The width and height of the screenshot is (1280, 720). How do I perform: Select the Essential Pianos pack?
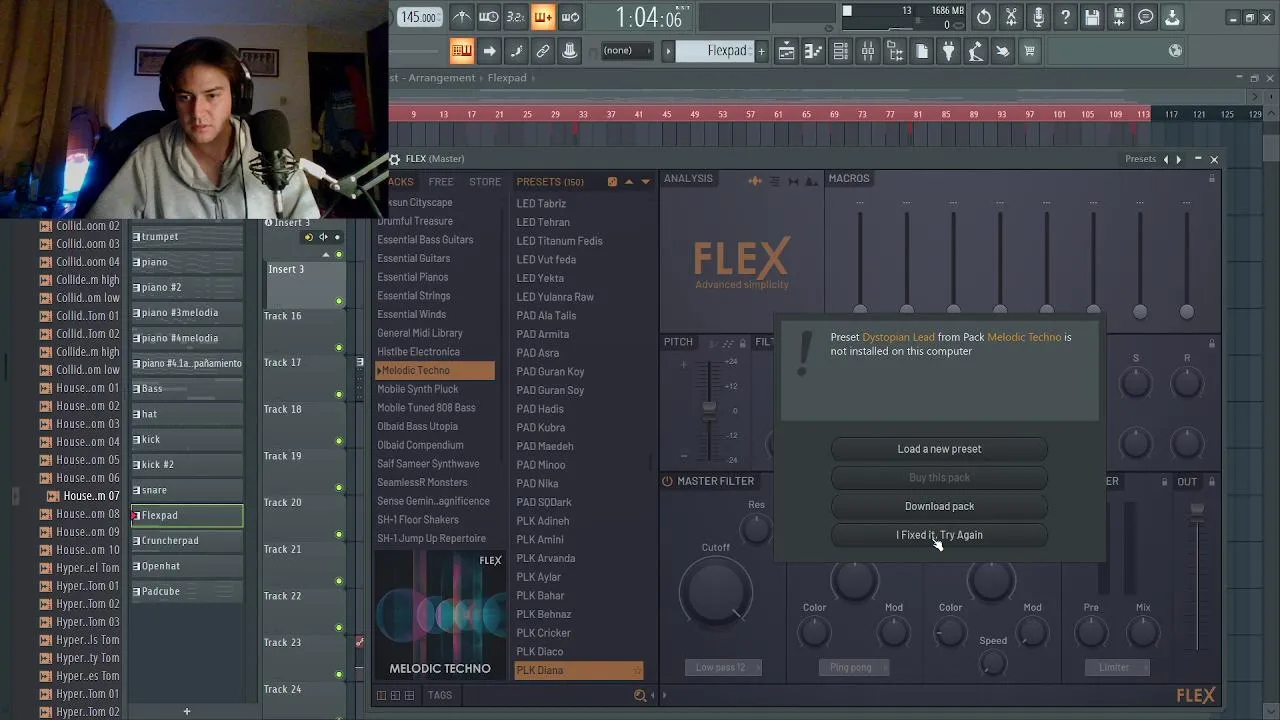412,277
